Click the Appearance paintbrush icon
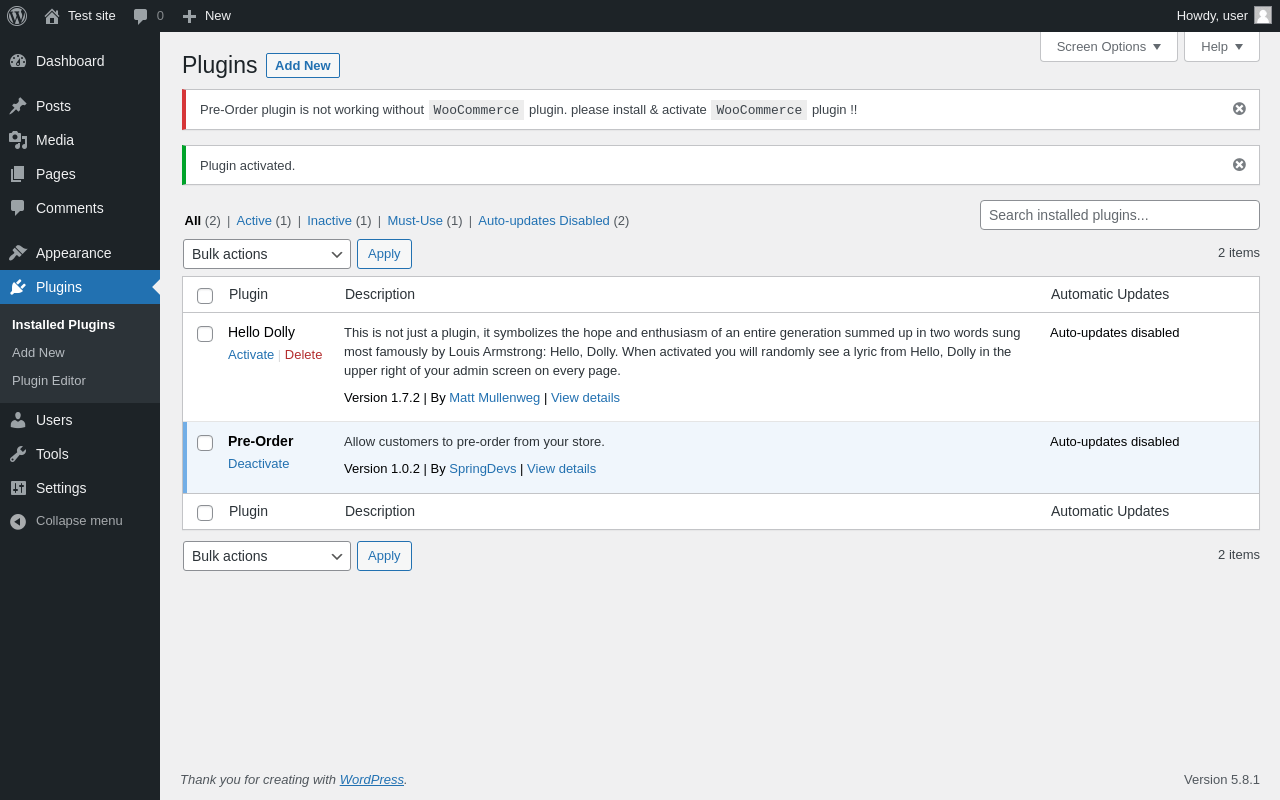This screenshot has width=1280, height=800. [18, 253]
